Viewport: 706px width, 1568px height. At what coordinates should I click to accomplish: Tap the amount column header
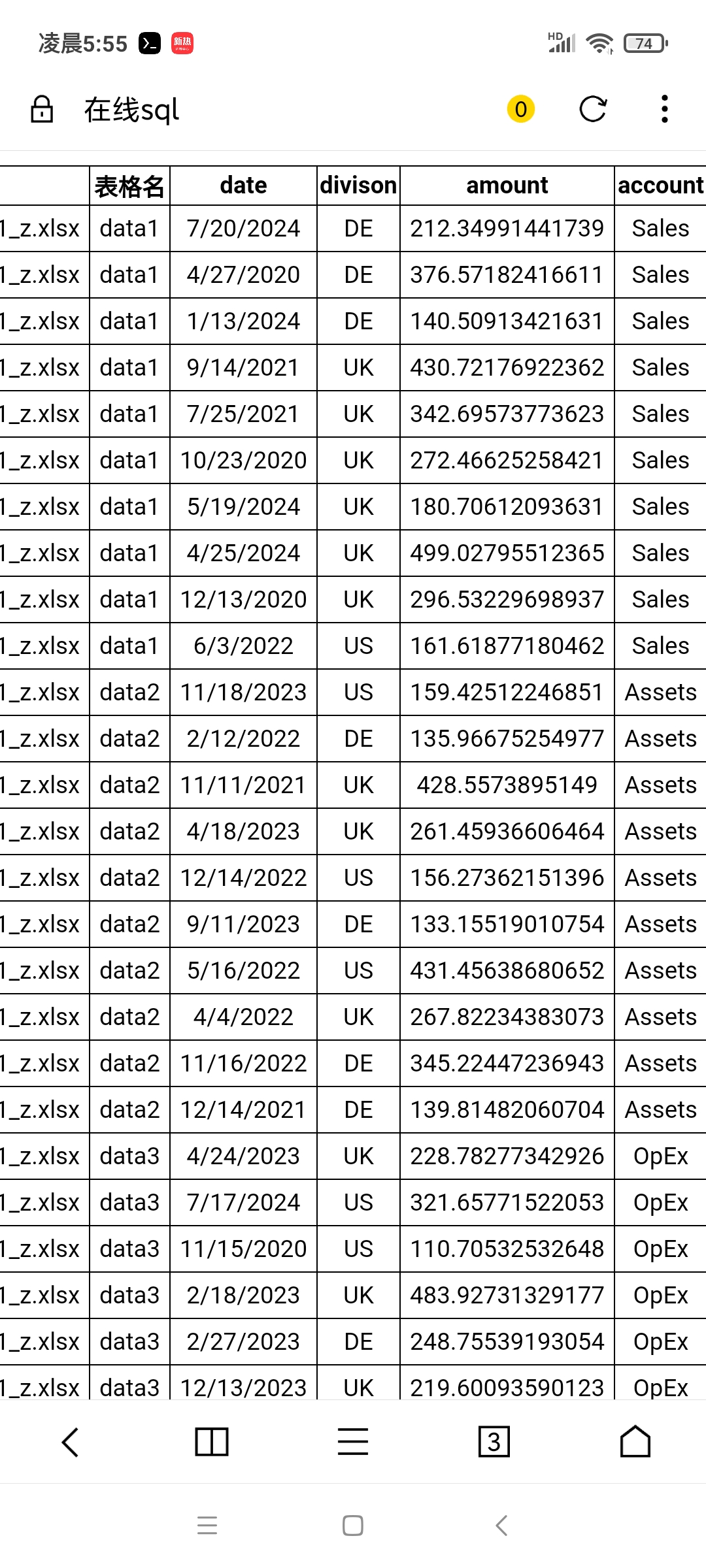(x=507, y=186)
